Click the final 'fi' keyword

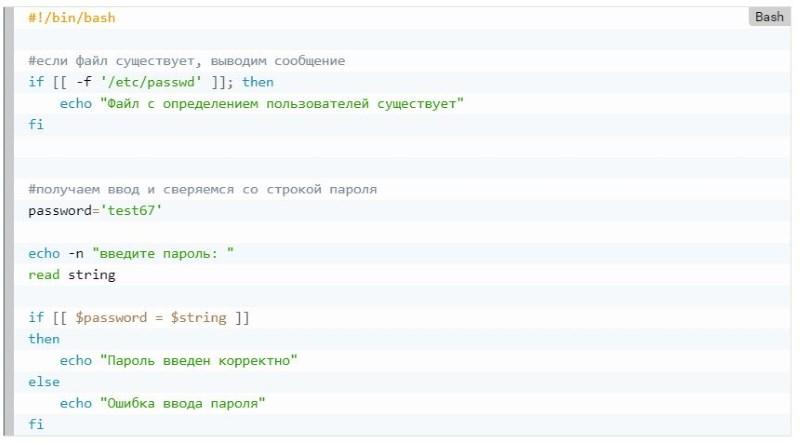(x=36, y=425)
